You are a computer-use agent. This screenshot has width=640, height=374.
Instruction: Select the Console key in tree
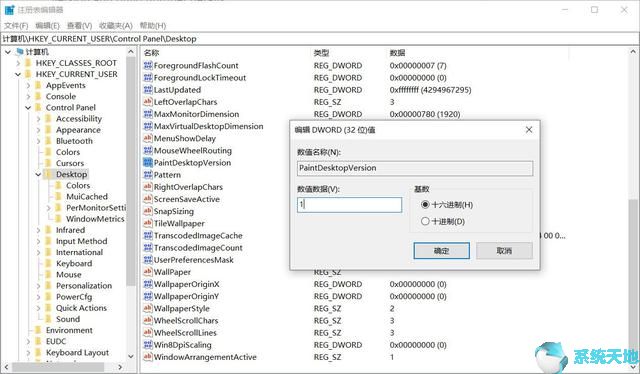61,96
